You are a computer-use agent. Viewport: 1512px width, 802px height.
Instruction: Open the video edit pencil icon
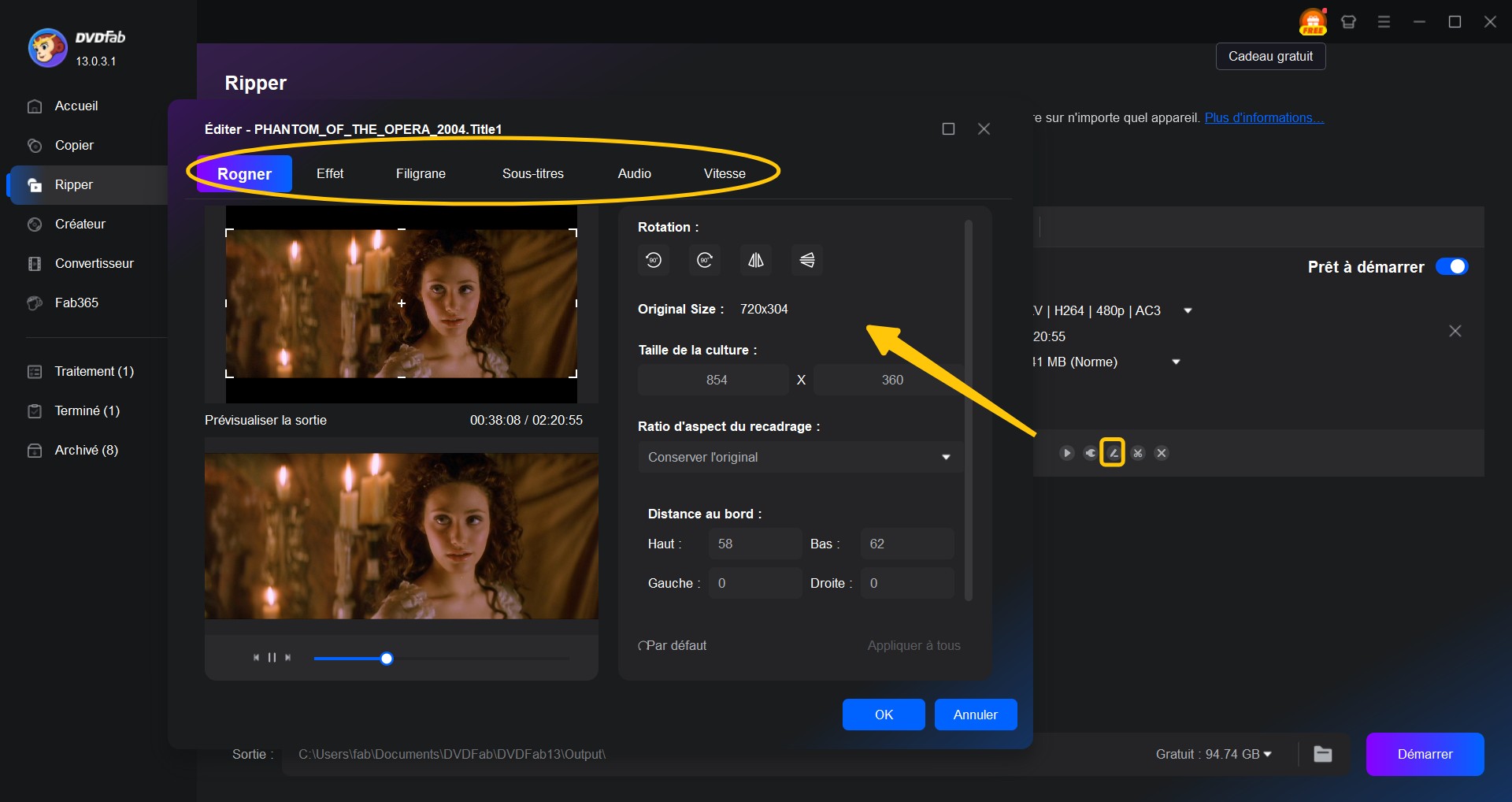tap(1113, 453)
